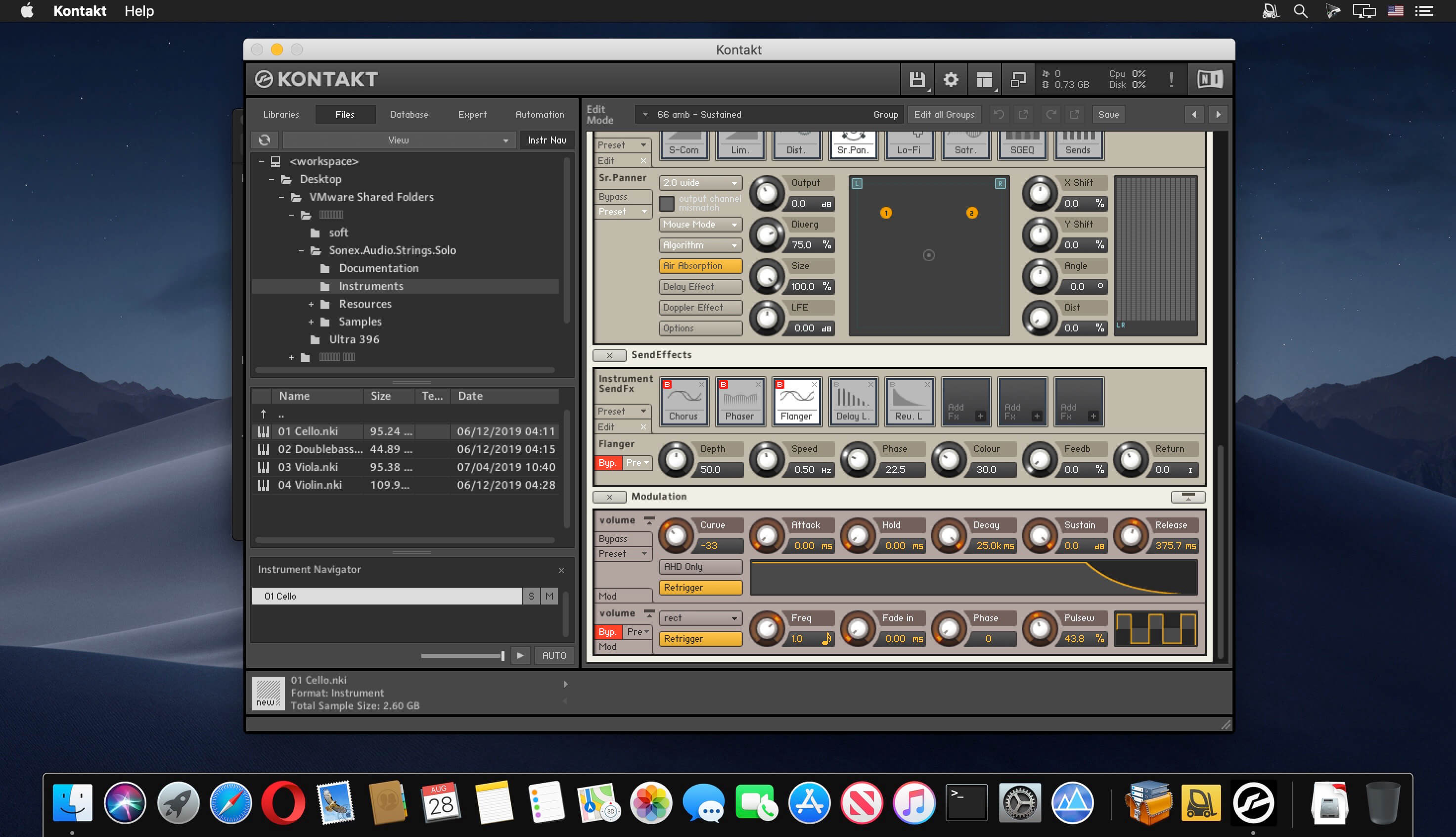The height and width of the screenshot is (837, 1456).
Task: Bypass the Sr.Panner effect
Action: tap(623, 196)
